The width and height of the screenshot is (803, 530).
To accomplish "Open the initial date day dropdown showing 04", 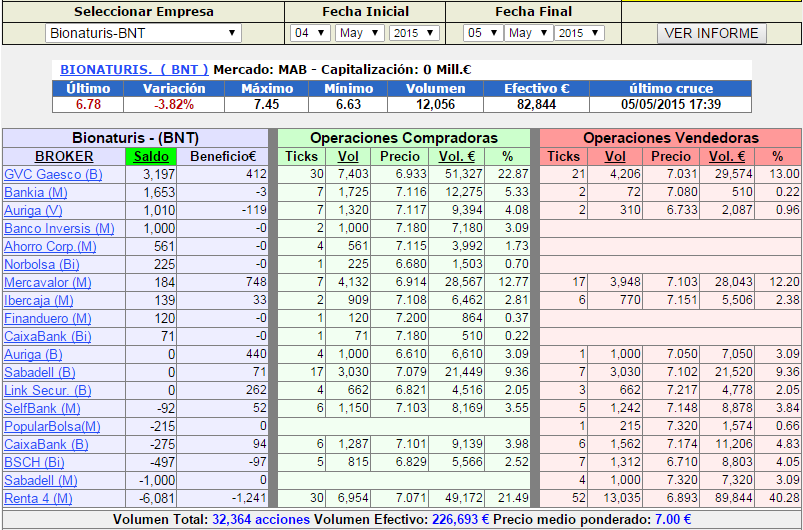I will [x=310, y=33].
